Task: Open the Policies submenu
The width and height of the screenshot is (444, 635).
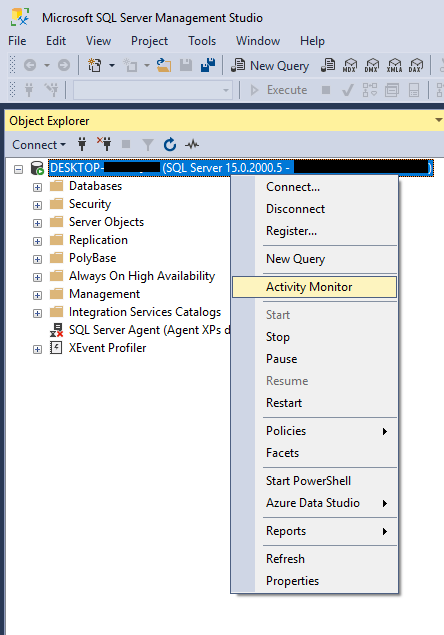Action: 314,431
